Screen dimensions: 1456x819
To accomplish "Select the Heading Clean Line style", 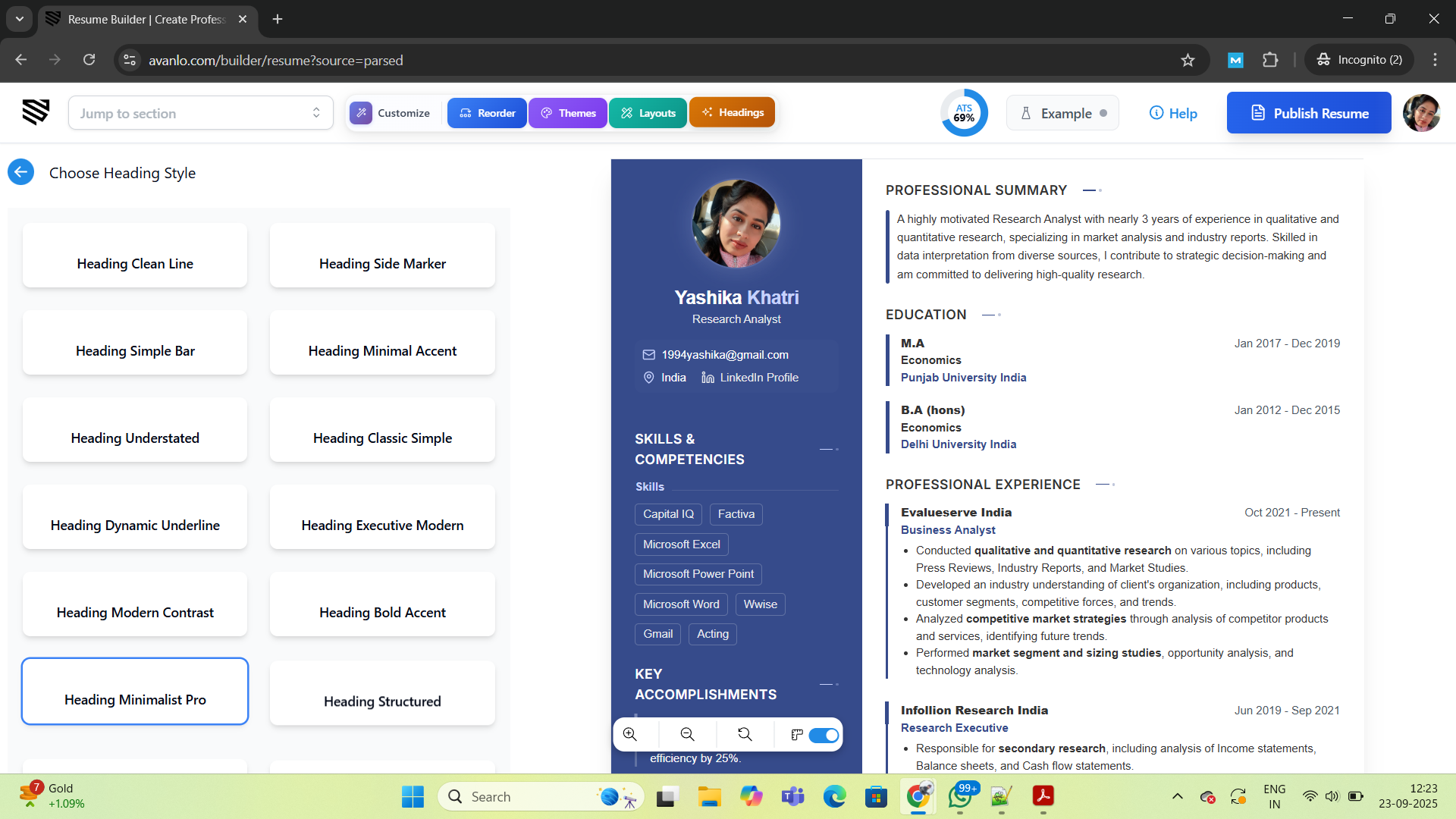I will [135, 256].
